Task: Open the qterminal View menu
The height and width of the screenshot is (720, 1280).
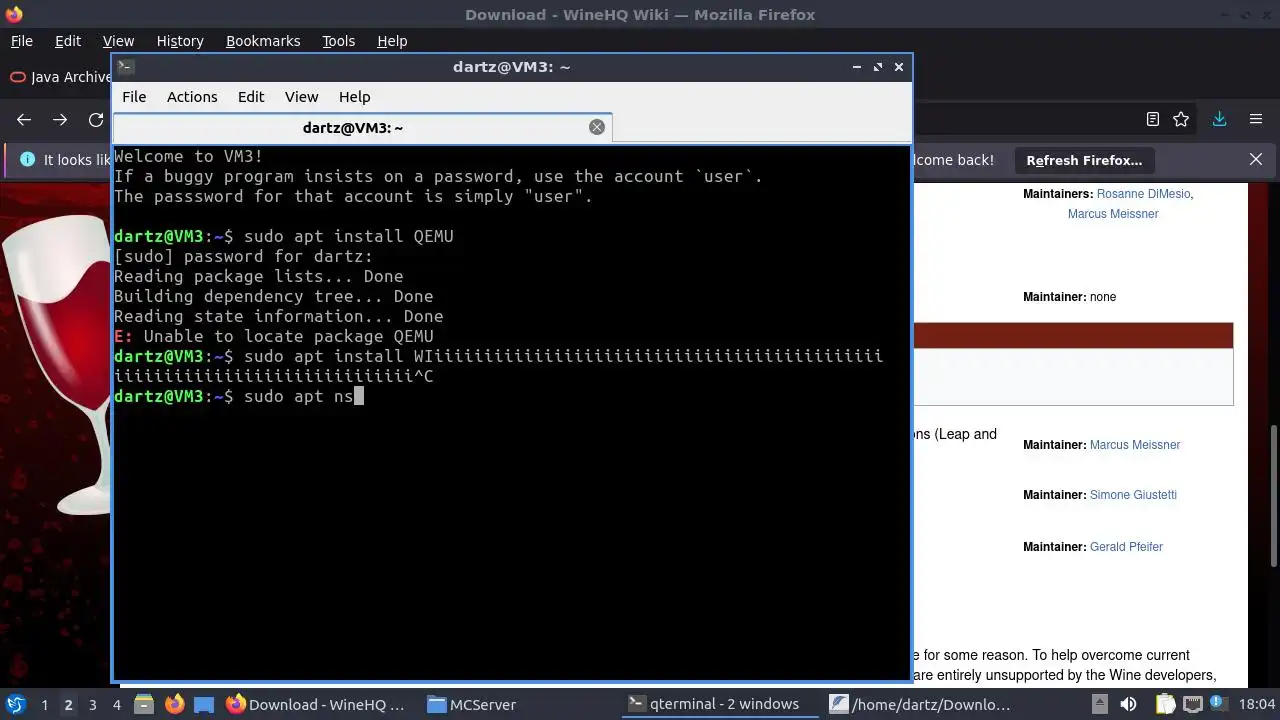Action: coord(301,97)
